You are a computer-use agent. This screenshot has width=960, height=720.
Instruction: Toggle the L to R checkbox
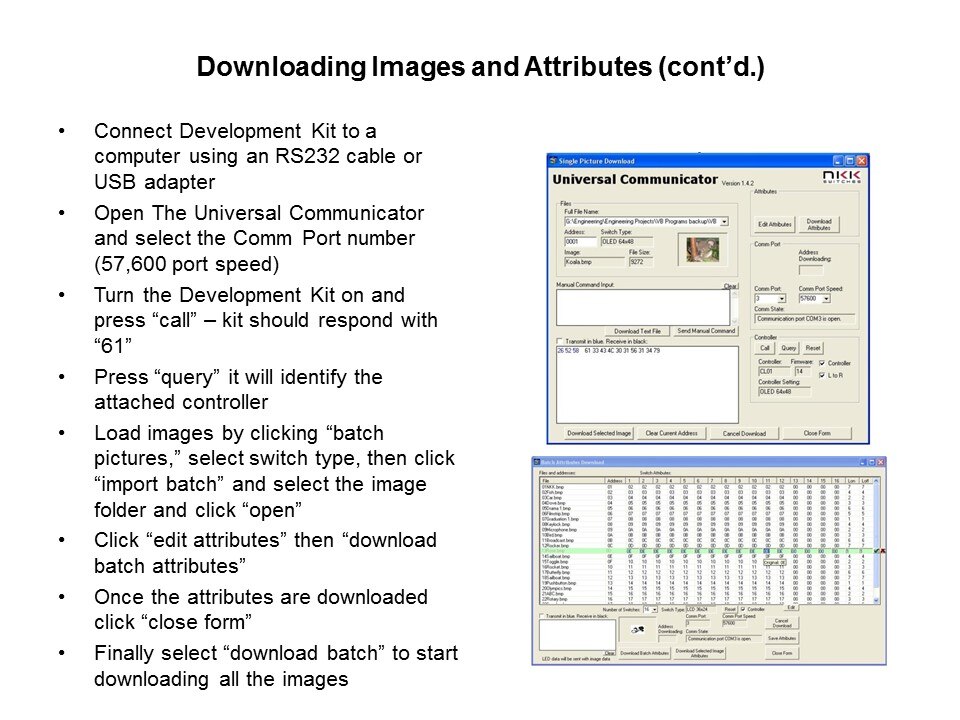823,373
